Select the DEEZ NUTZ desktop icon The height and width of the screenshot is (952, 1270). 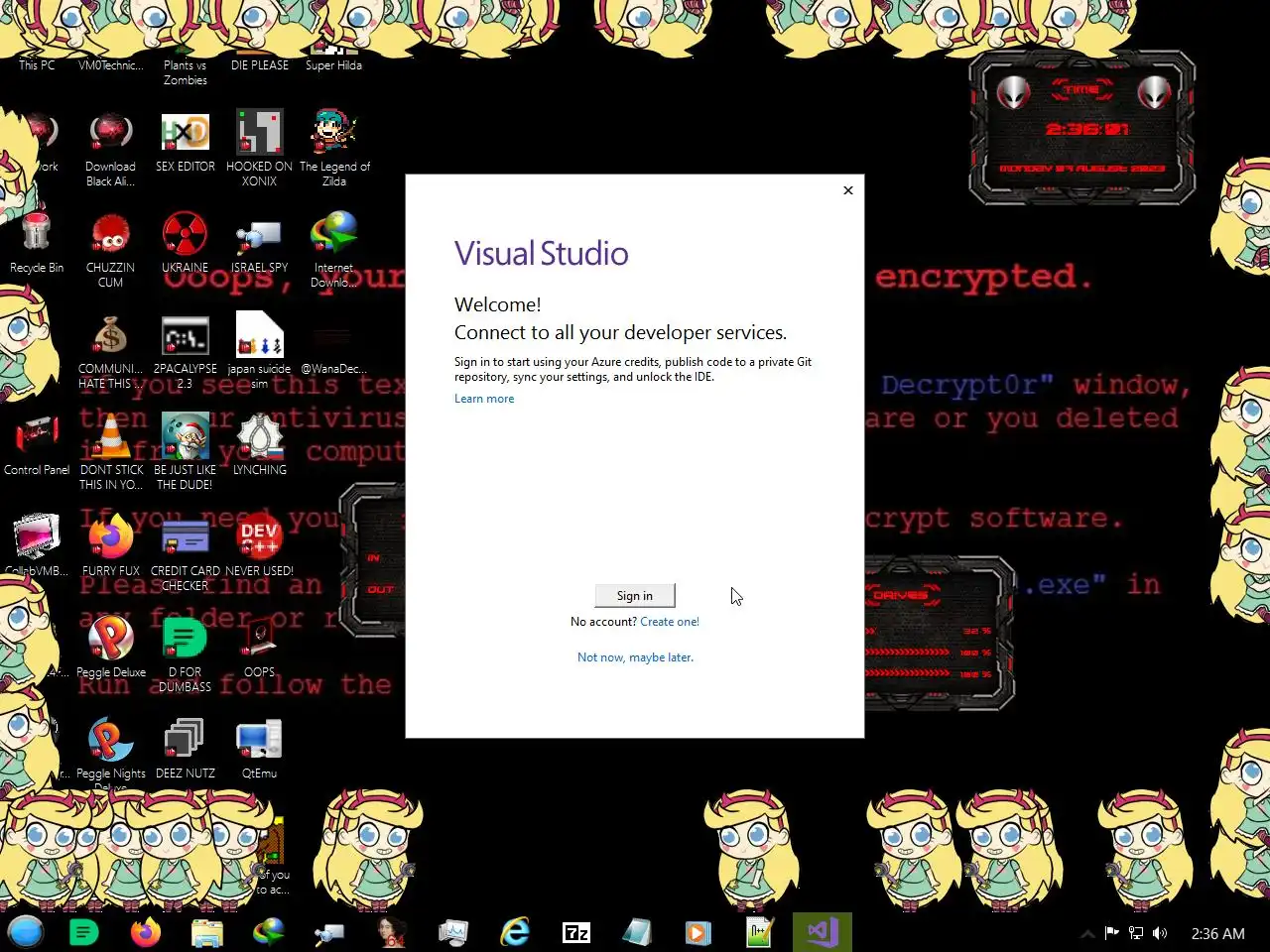tap(186, 749)
